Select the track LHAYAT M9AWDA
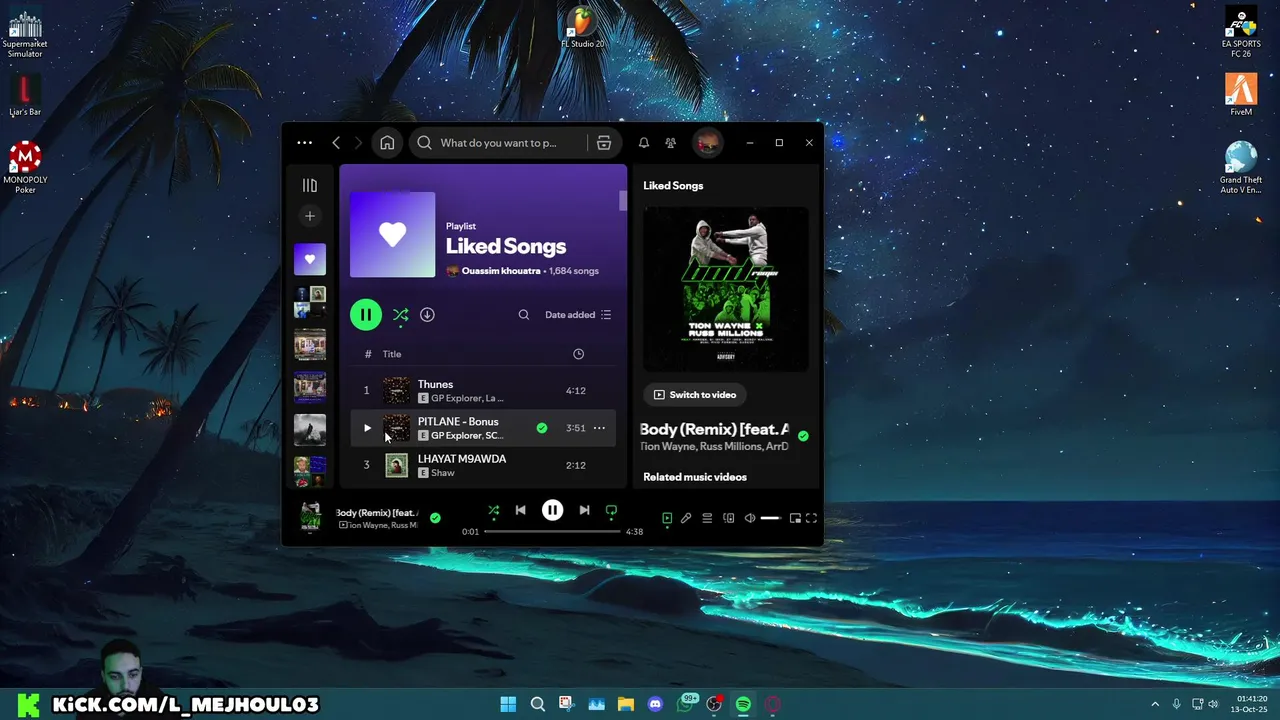This screenshot has width=1280, height=720. 483,465
